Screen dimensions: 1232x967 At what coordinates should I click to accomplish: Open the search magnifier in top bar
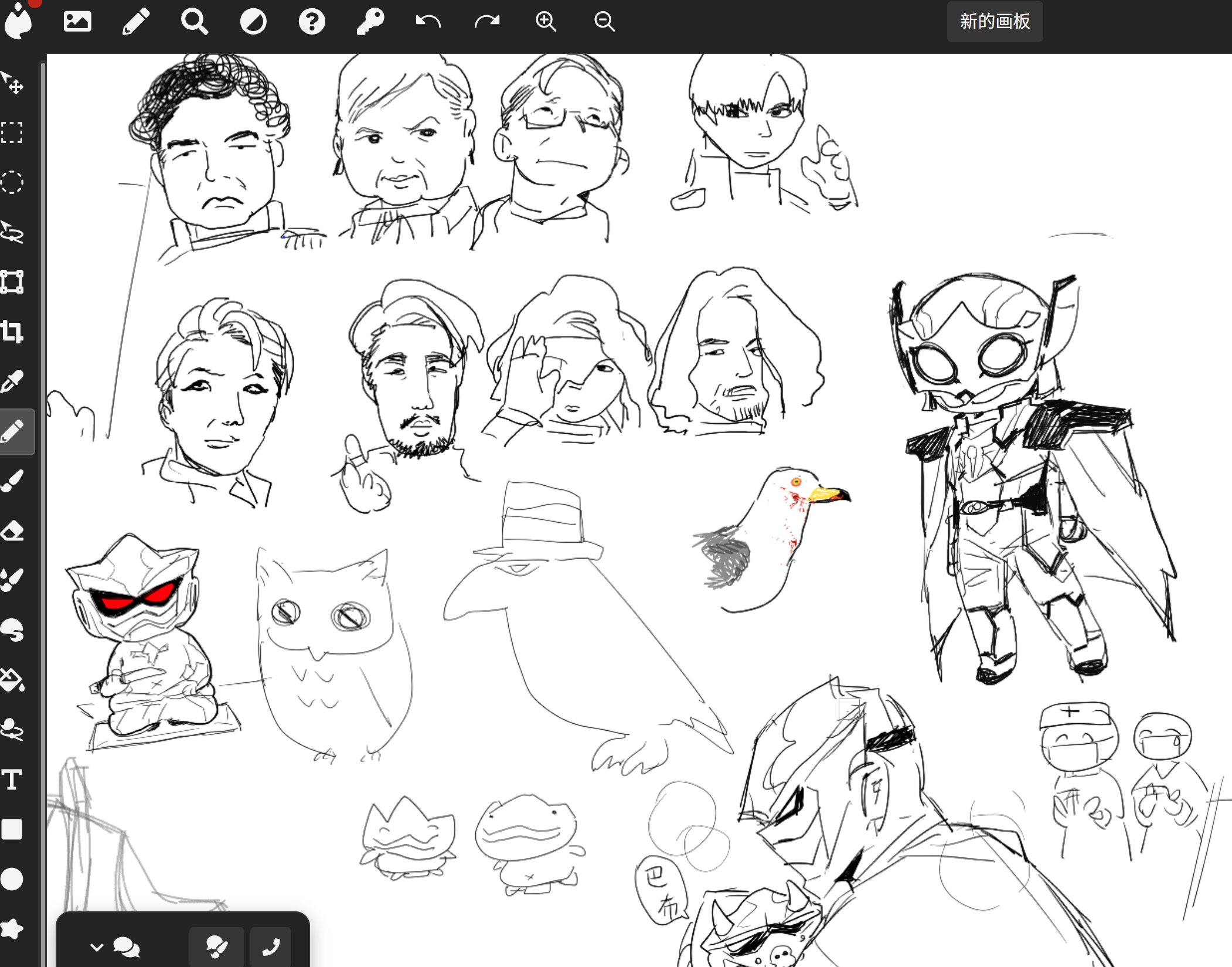click(x=195, y=22)
